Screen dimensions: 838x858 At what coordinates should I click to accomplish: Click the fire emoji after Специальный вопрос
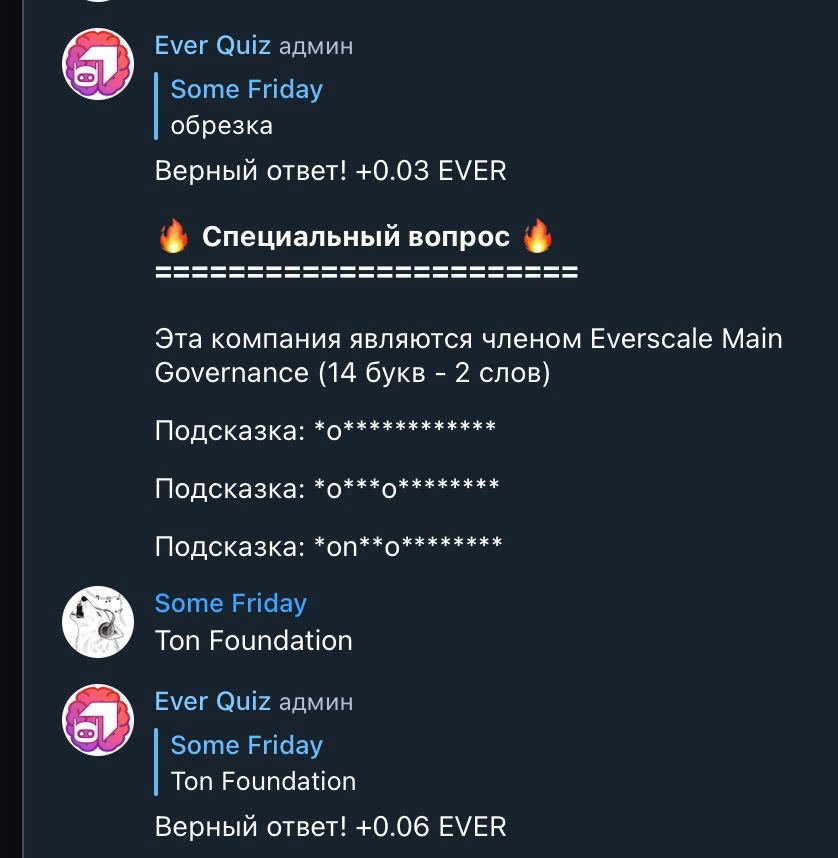tap(538, 237)
